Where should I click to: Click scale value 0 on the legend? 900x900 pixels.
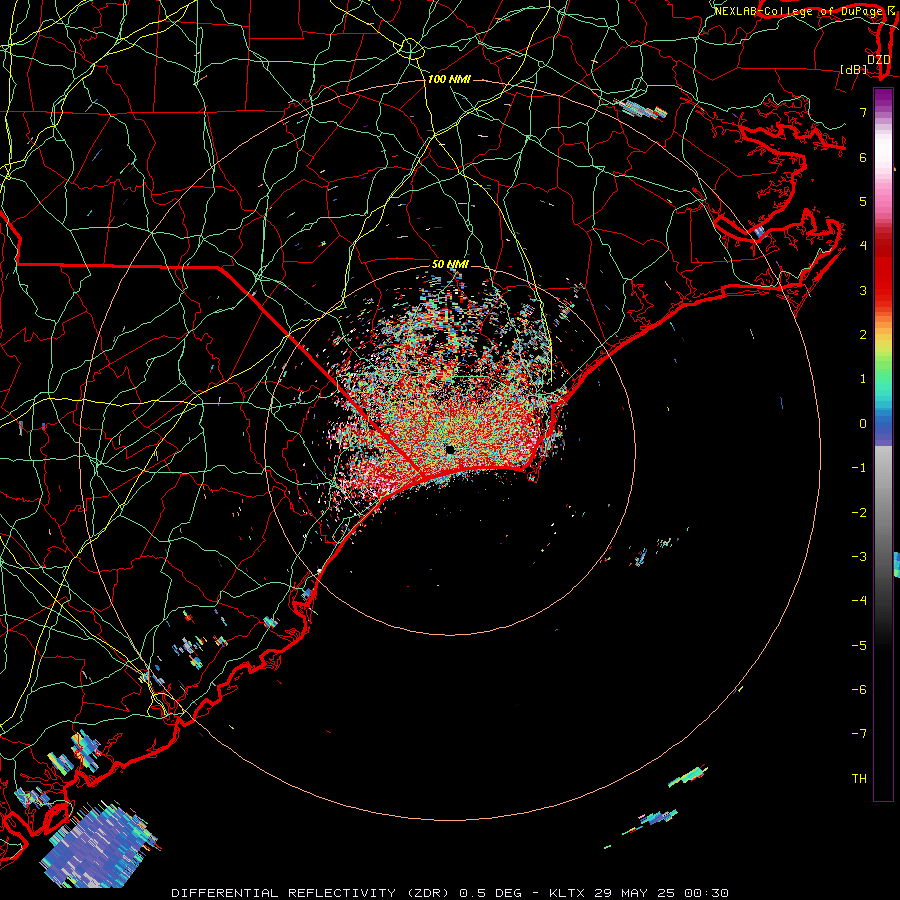pos(863,424)
